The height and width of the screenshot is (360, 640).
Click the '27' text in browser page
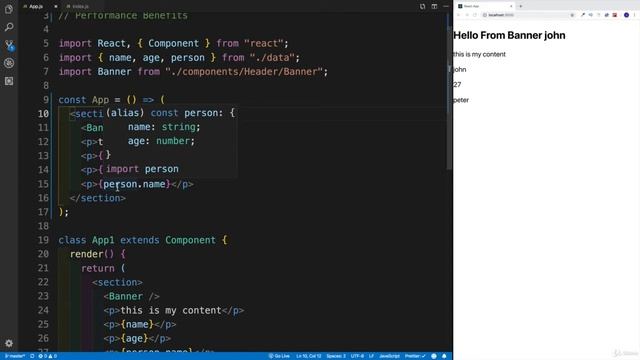coord(457,85)
